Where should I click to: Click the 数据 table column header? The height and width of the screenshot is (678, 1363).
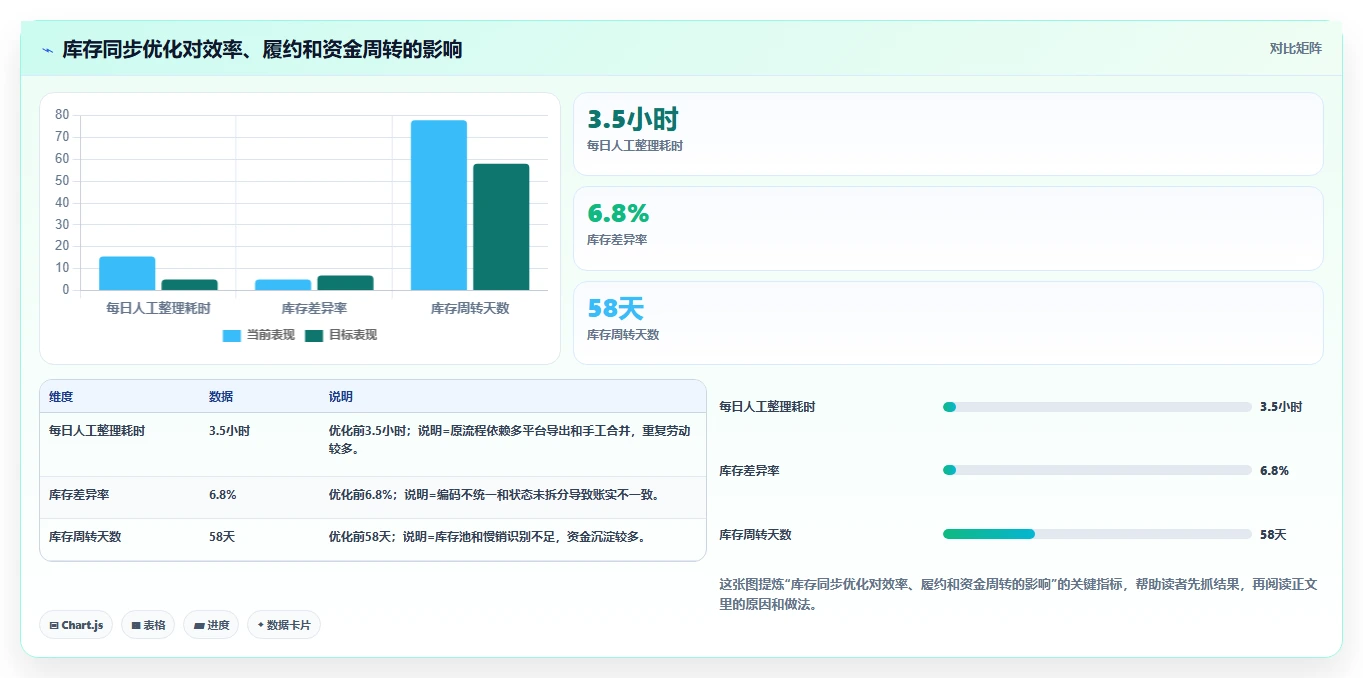[x=221, y=397]
